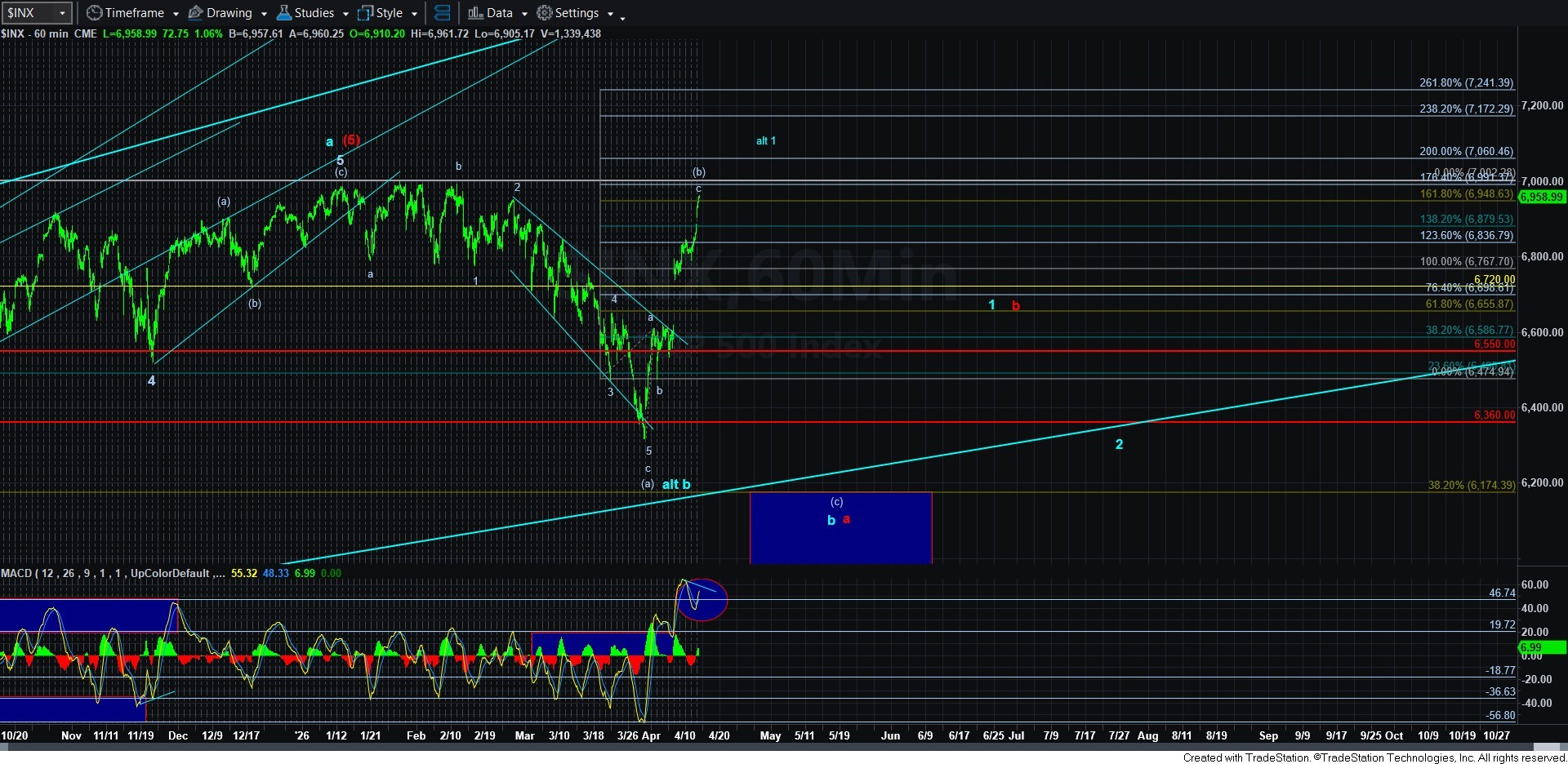Click the green 6,958.99 current price tag
This screenshot has height=764, width=1568.
click(x=1541, y=197)
